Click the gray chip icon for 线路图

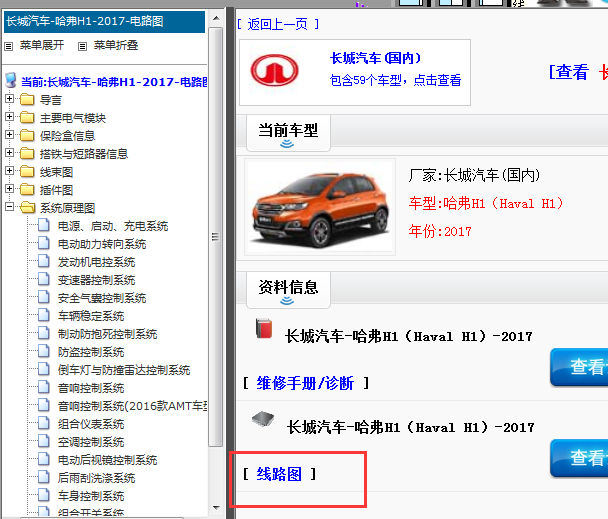click(263, 419)
